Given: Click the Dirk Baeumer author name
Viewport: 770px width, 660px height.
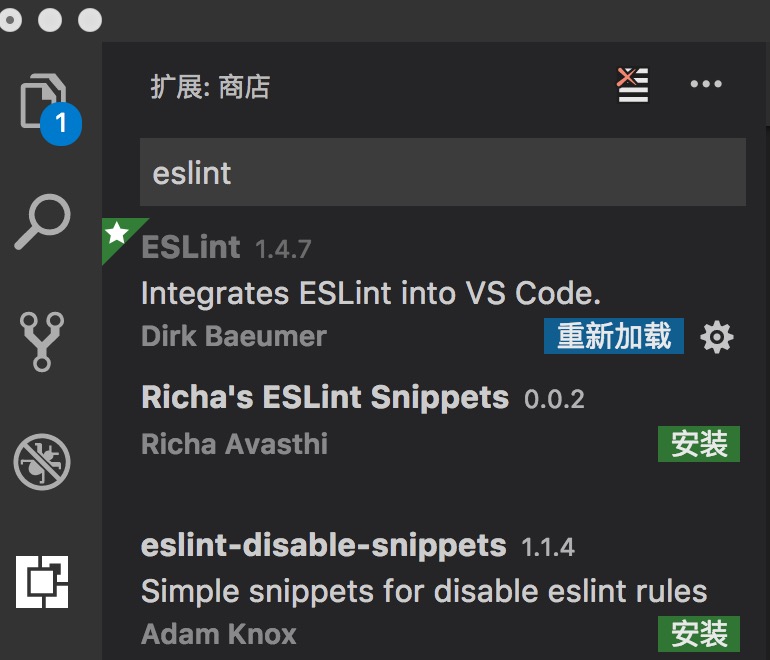Looking at the screenshot, I should pos(234,336).
